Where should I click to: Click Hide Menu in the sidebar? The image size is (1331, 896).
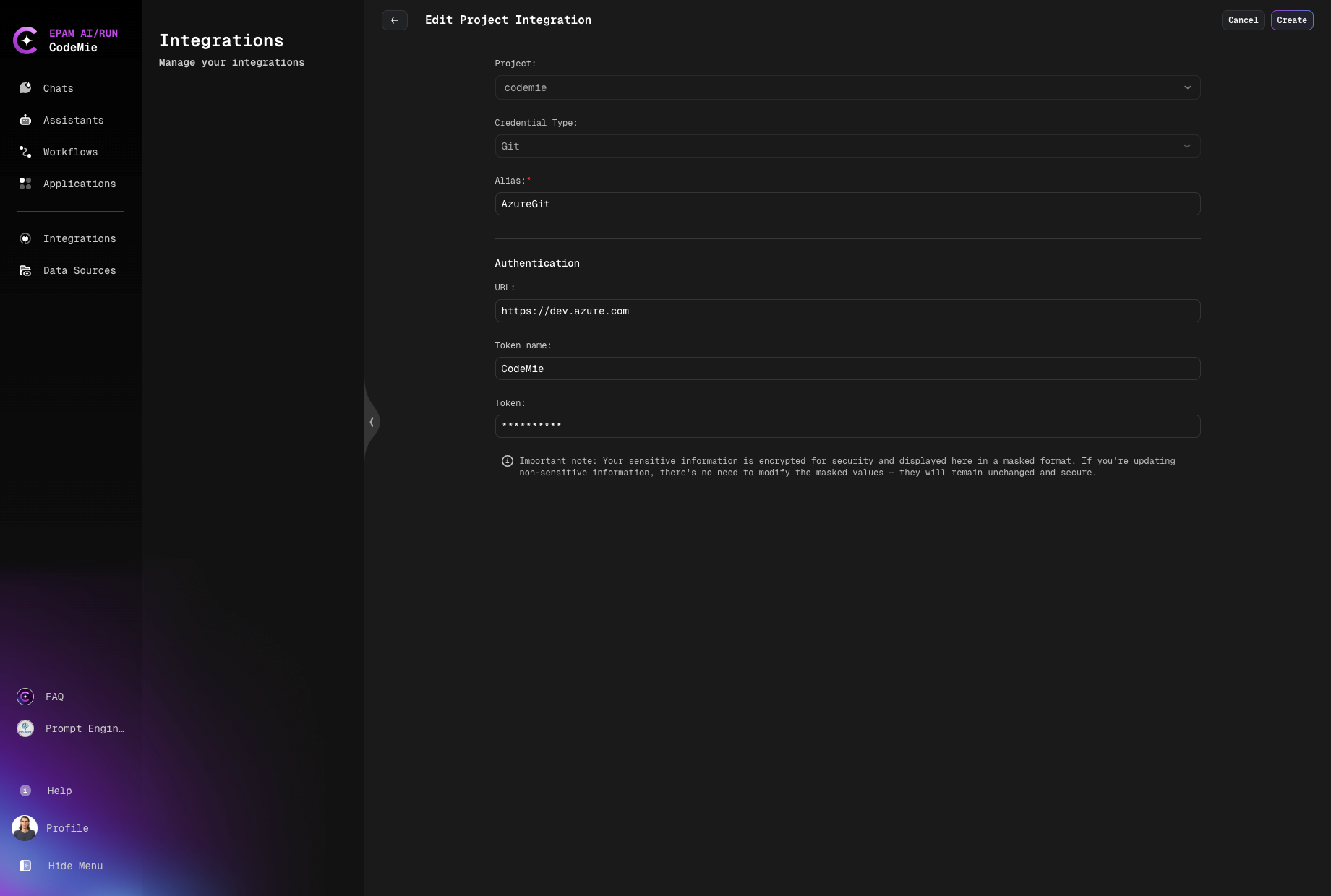(75, 866)
